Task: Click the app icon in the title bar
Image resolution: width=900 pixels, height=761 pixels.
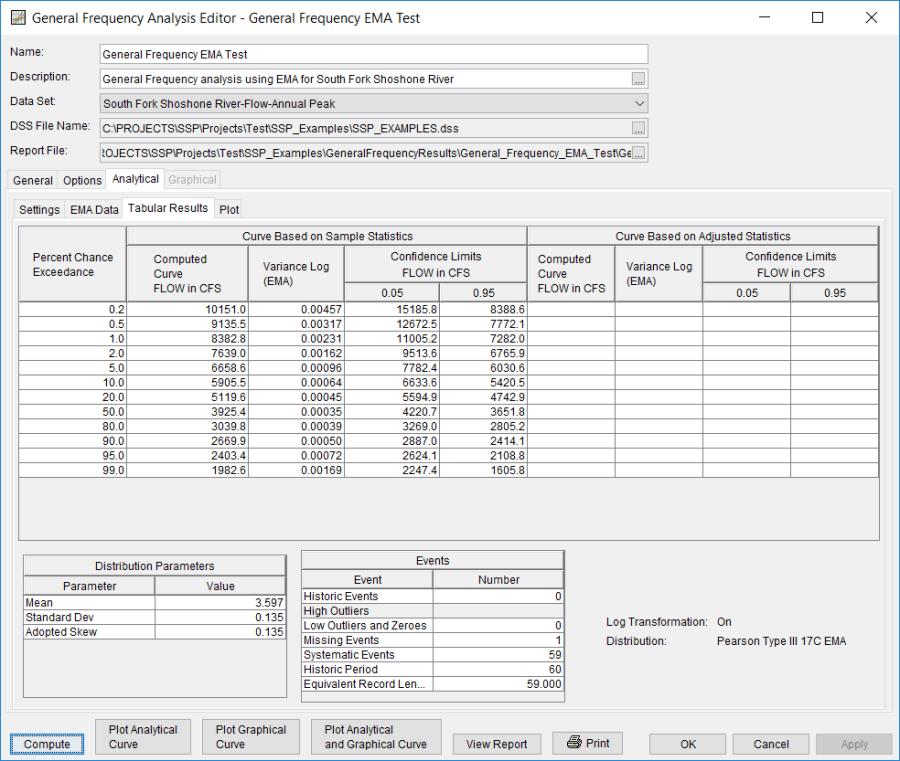Action: (18, 18)
